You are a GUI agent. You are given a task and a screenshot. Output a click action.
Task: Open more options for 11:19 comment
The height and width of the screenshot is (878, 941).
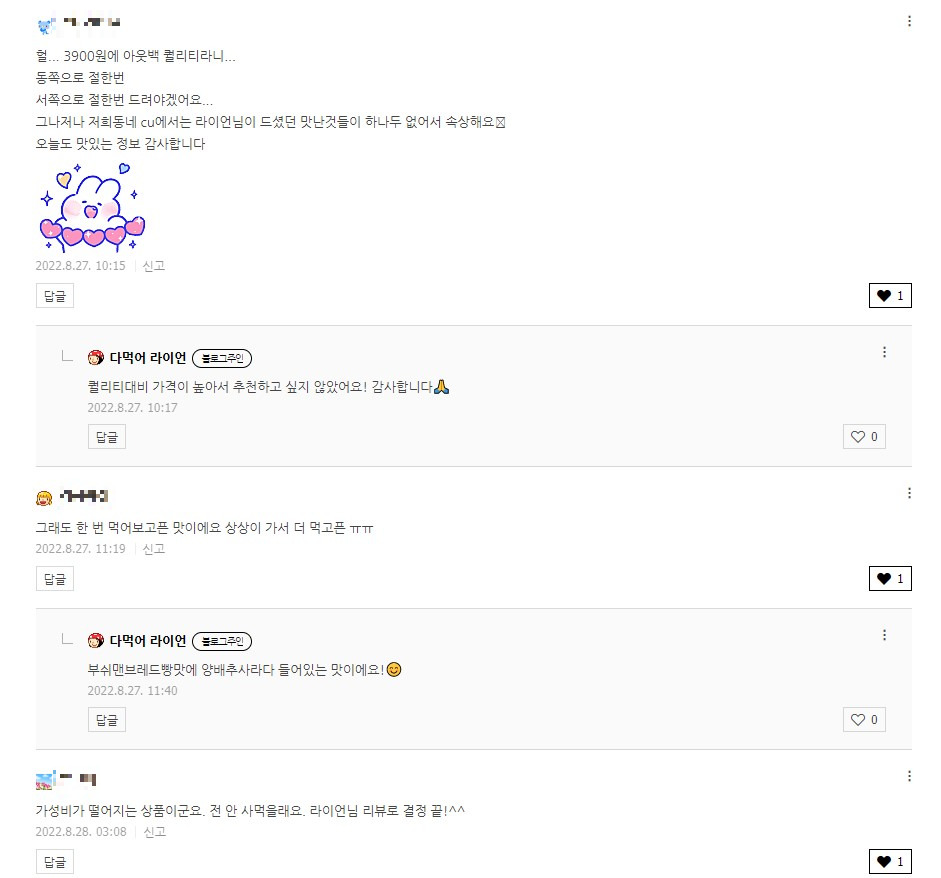pyautogui.click(x=909, y=493)
